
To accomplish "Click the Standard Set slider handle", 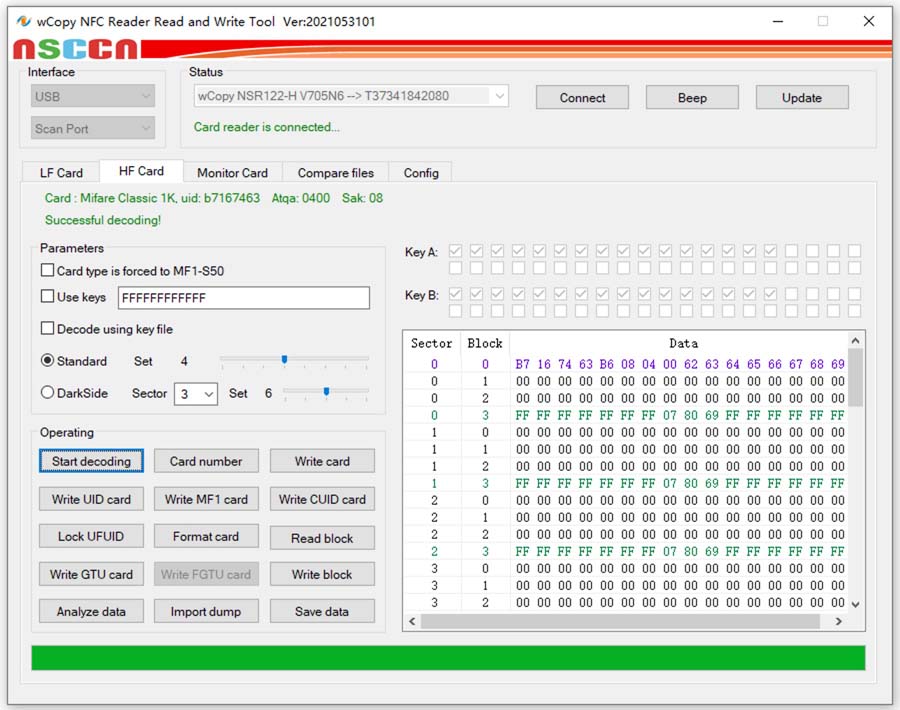I will (284, 360).
